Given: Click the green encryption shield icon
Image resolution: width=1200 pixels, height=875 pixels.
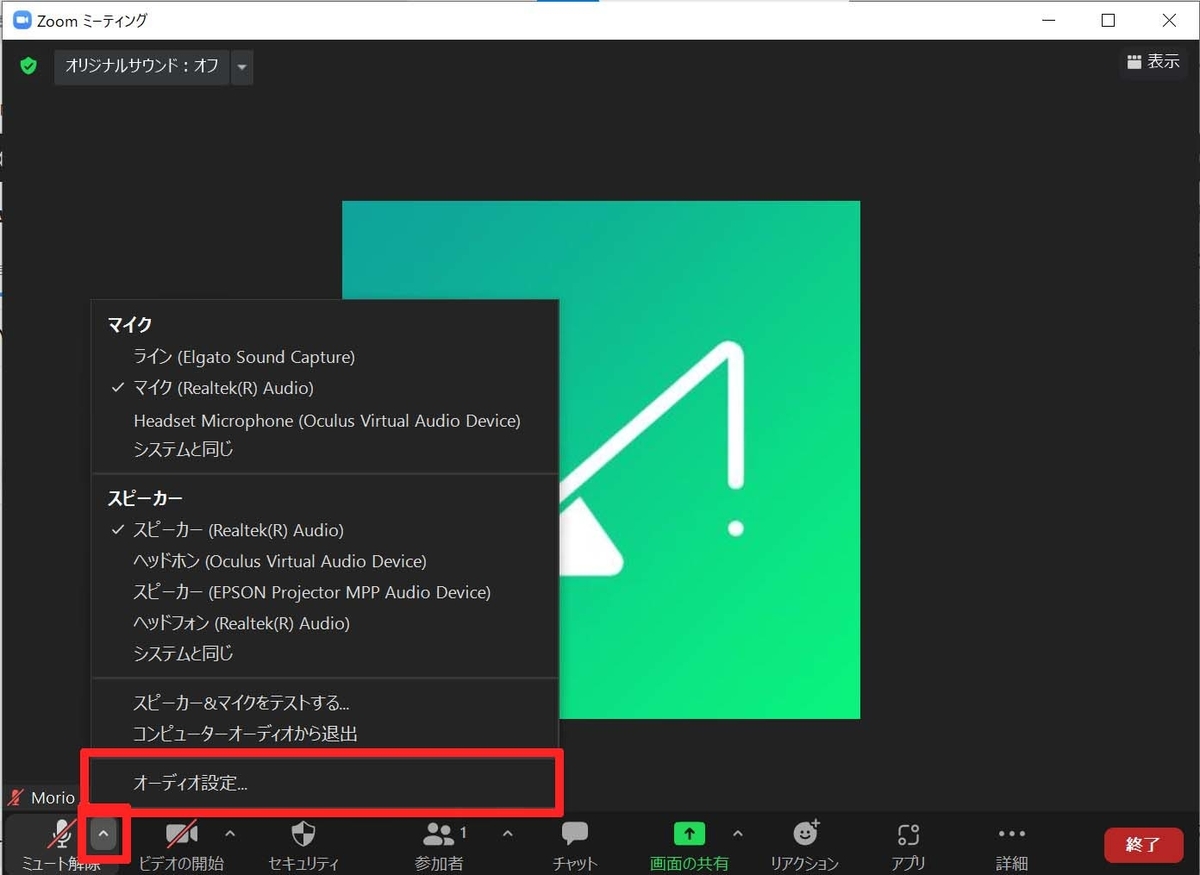Looking at the screenshot, I should tap(28, 66).
